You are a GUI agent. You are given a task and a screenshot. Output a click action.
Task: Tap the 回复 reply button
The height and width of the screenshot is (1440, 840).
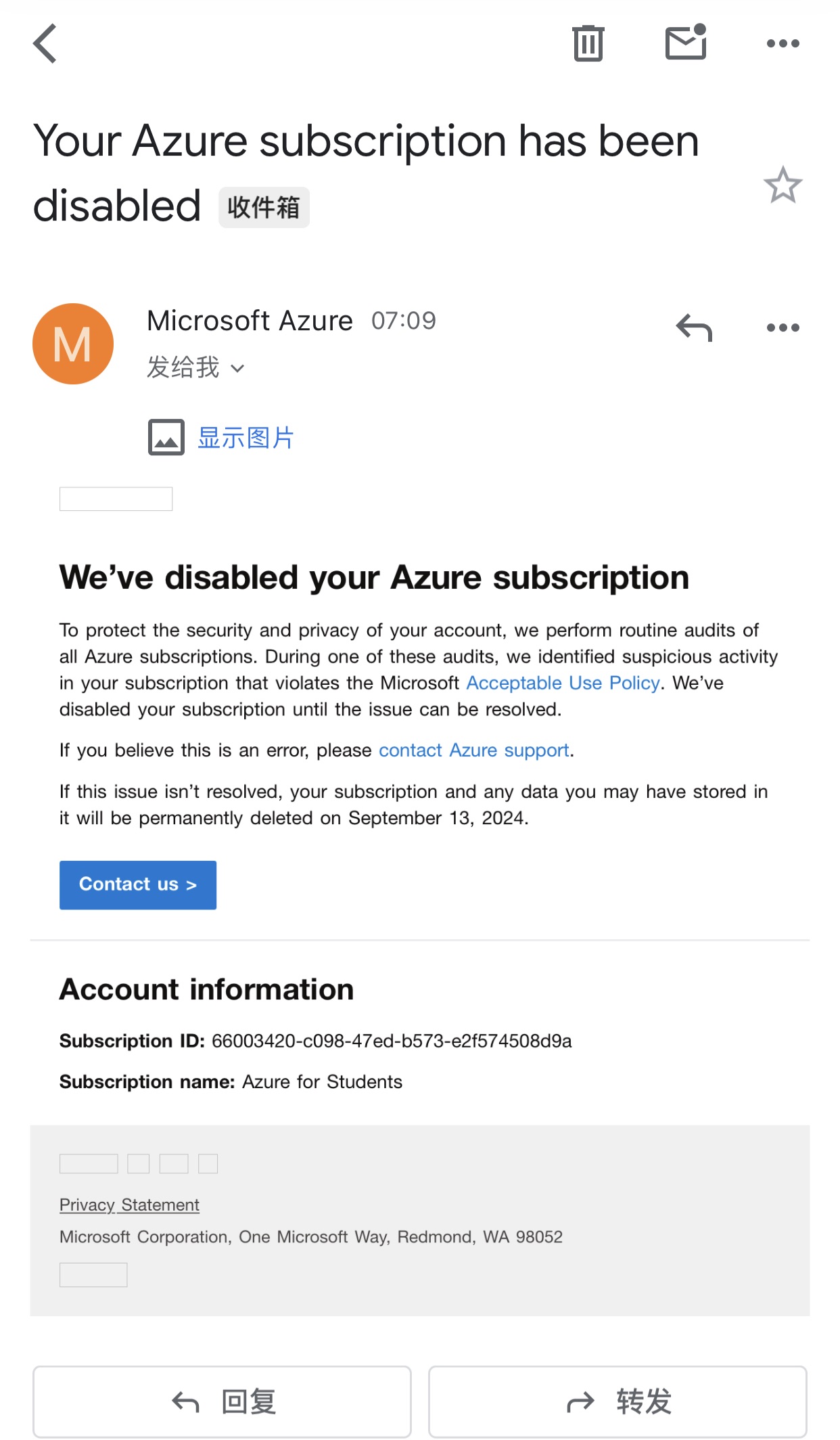click(x=222, y=1401)
